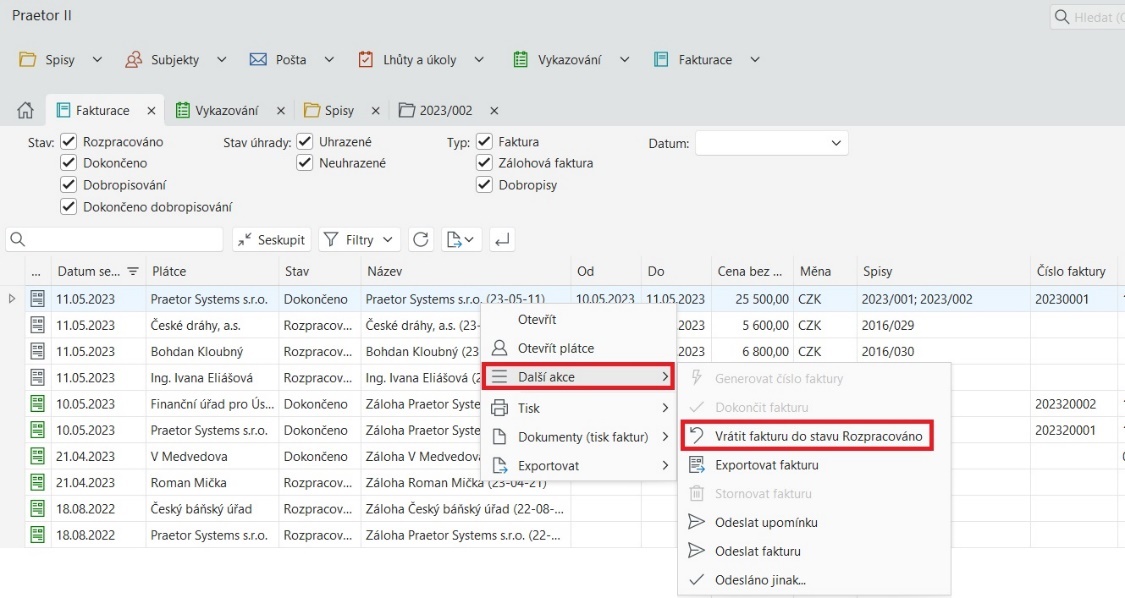
Task: Click the enter arrow icon in toolbar
Action: [502, 240]
